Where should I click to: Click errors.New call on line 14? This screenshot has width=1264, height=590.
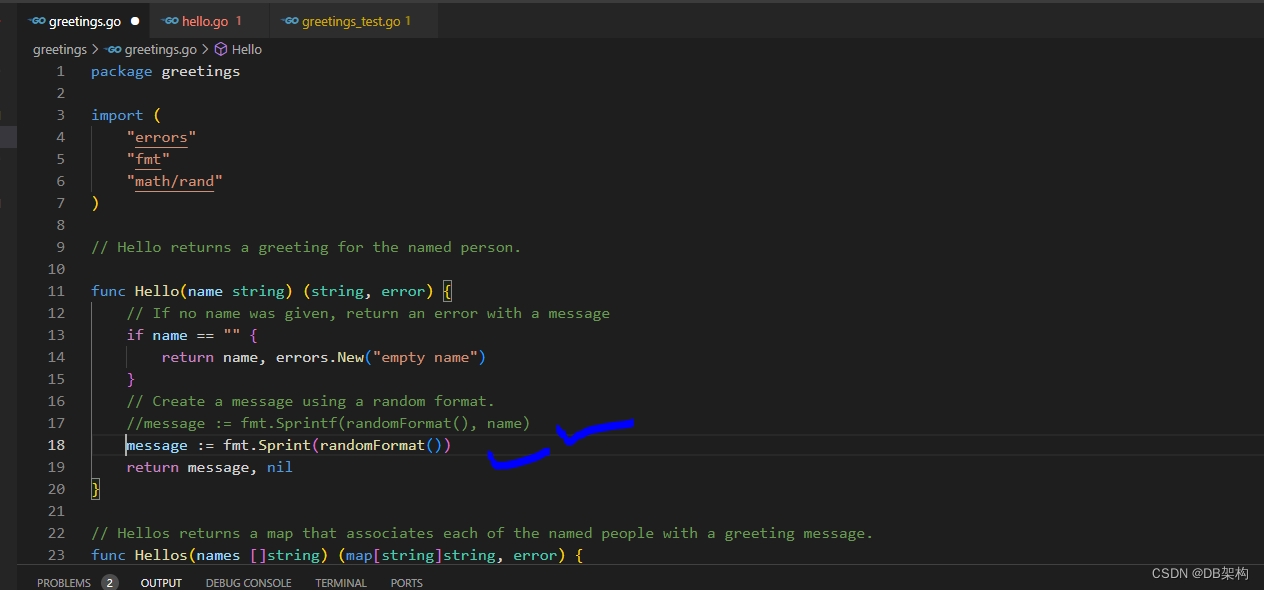(320, 357)
